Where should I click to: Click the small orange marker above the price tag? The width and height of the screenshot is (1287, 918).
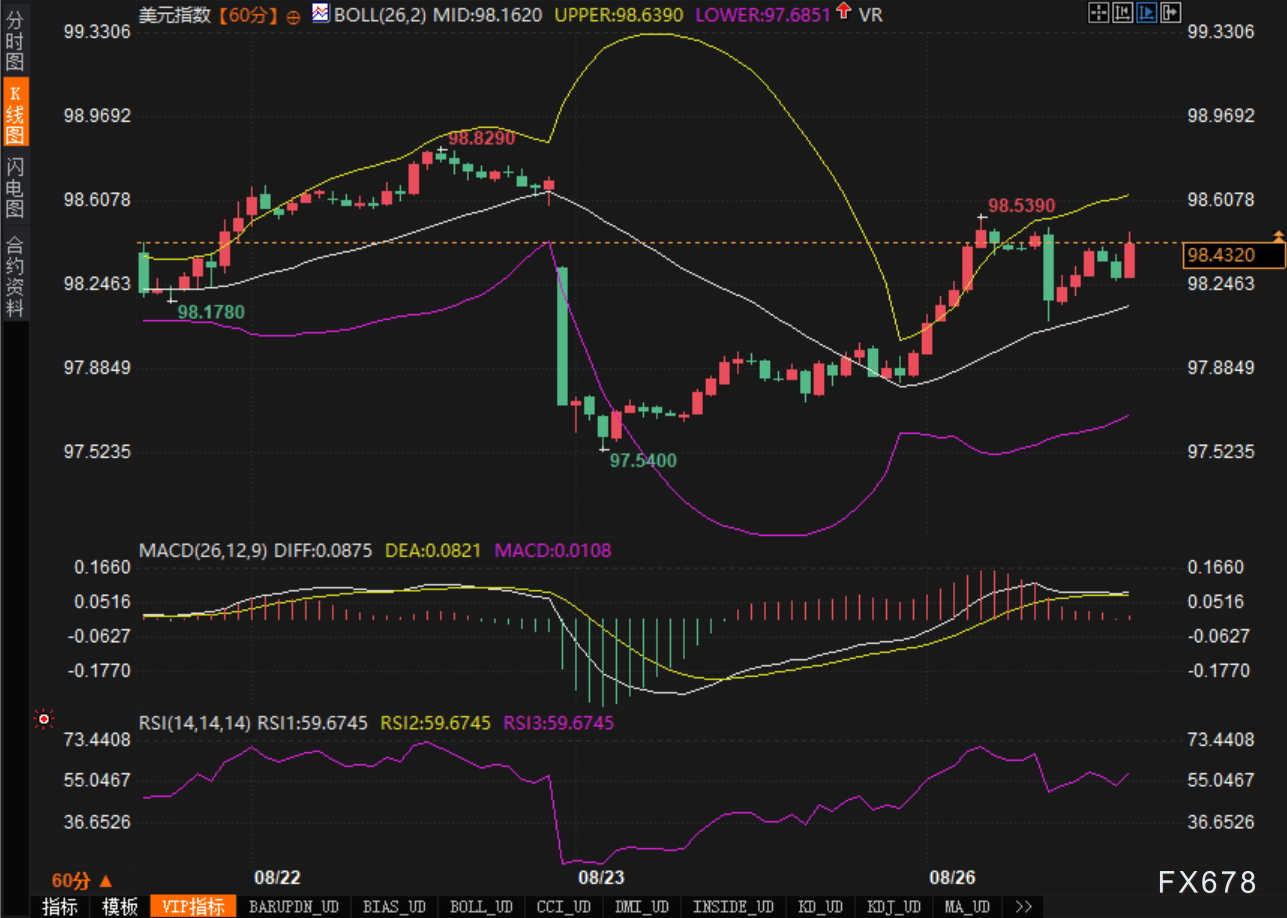1278,235
